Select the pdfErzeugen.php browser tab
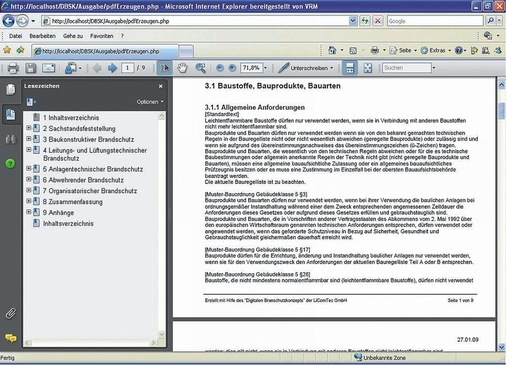This screenshot has height=365, width=506. (x=105, y=51)
